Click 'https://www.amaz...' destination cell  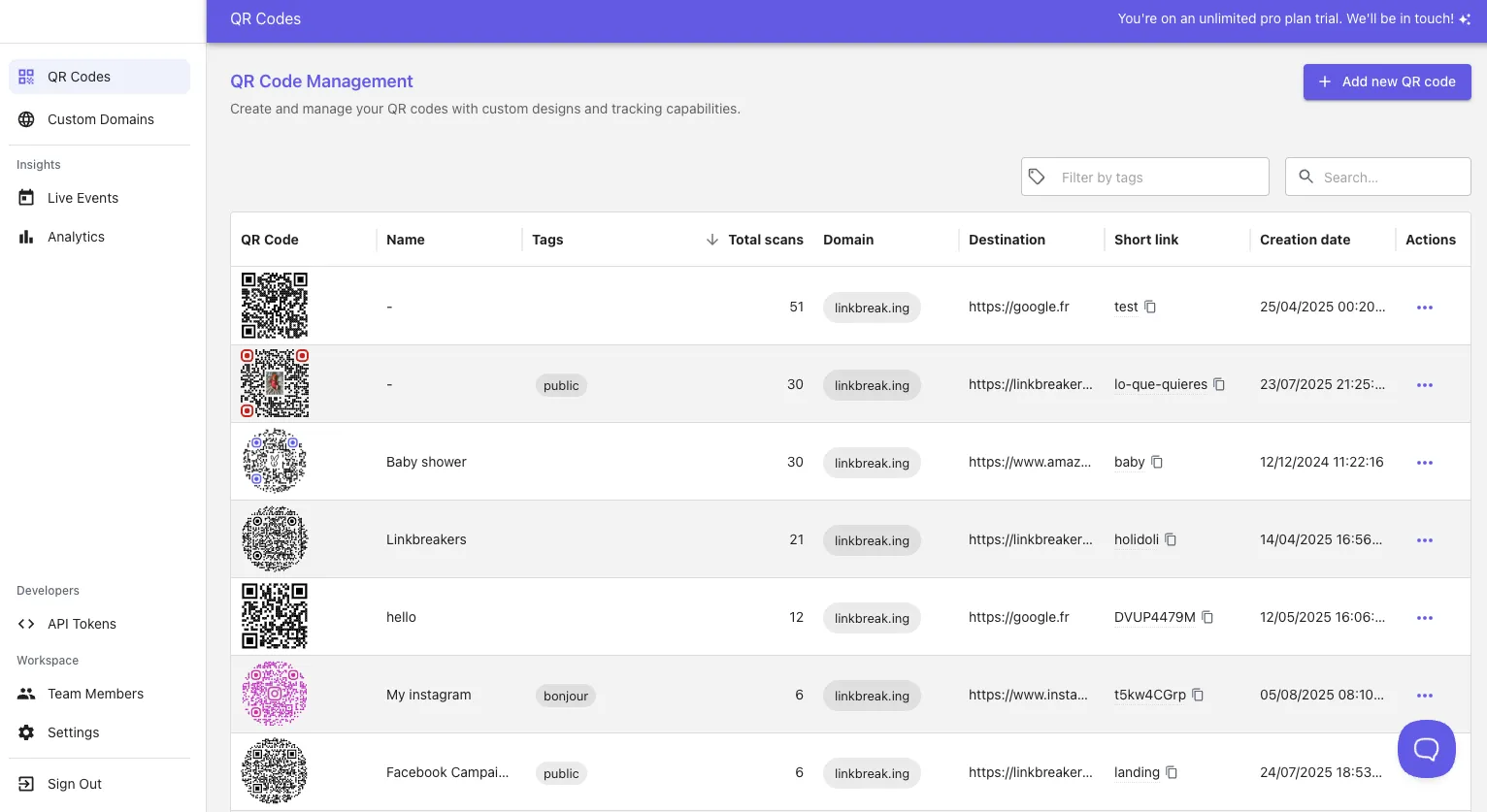(1030, 462)
